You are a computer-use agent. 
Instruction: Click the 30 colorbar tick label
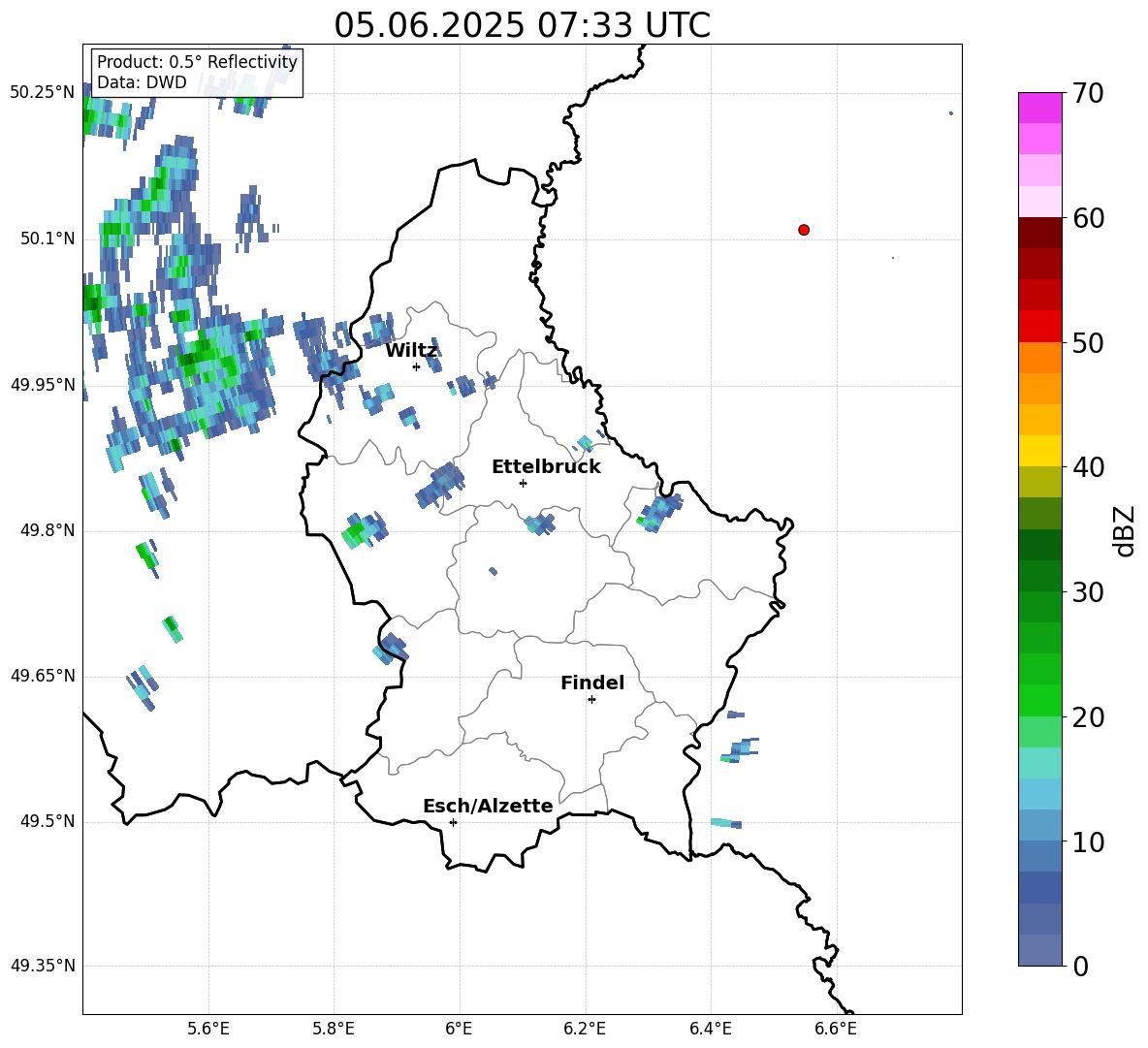pos(1088,592)
